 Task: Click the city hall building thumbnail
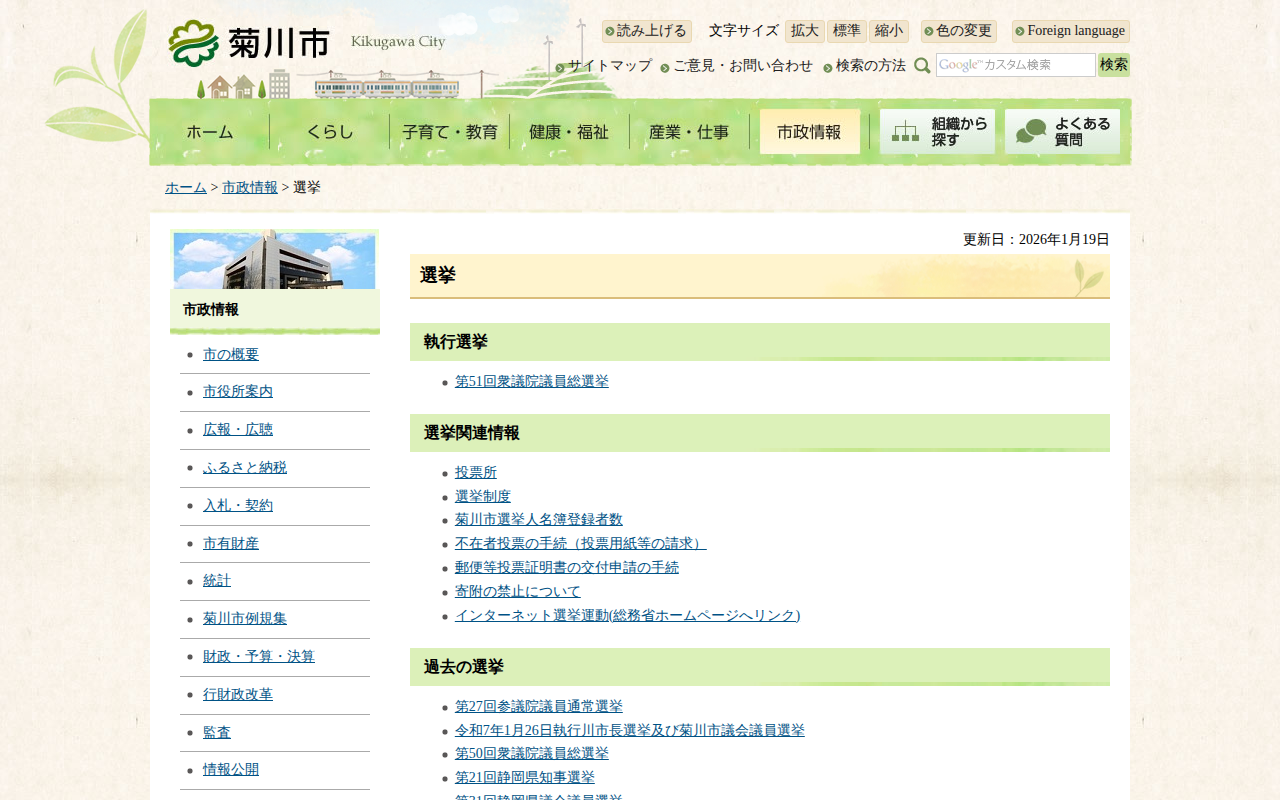point(274,261)
